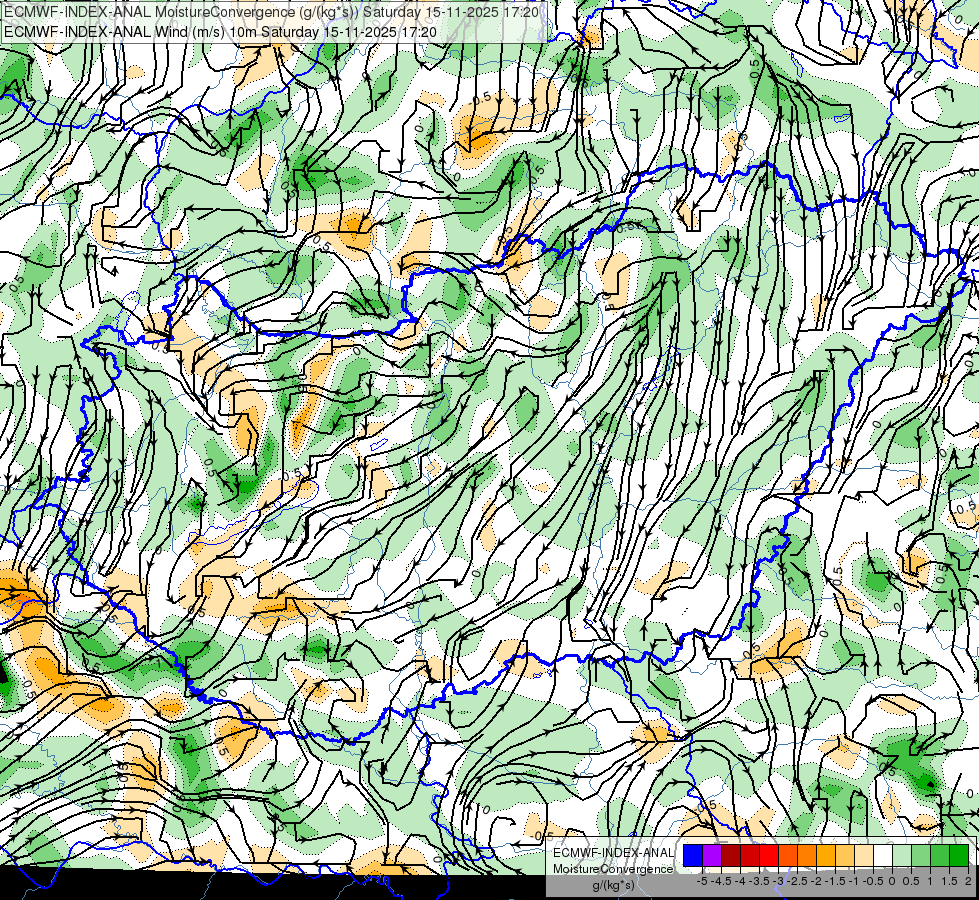Click the '-1.5' legend tick label
The image size is (979, 900).
click(x=835, y=881)
